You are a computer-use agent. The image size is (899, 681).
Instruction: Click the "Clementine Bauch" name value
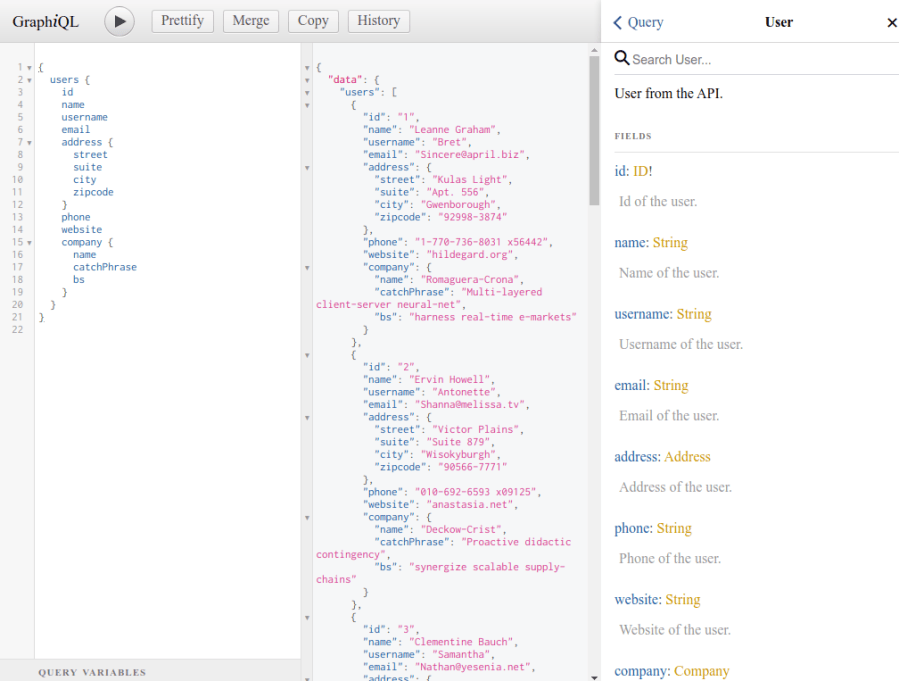(460, 642)
